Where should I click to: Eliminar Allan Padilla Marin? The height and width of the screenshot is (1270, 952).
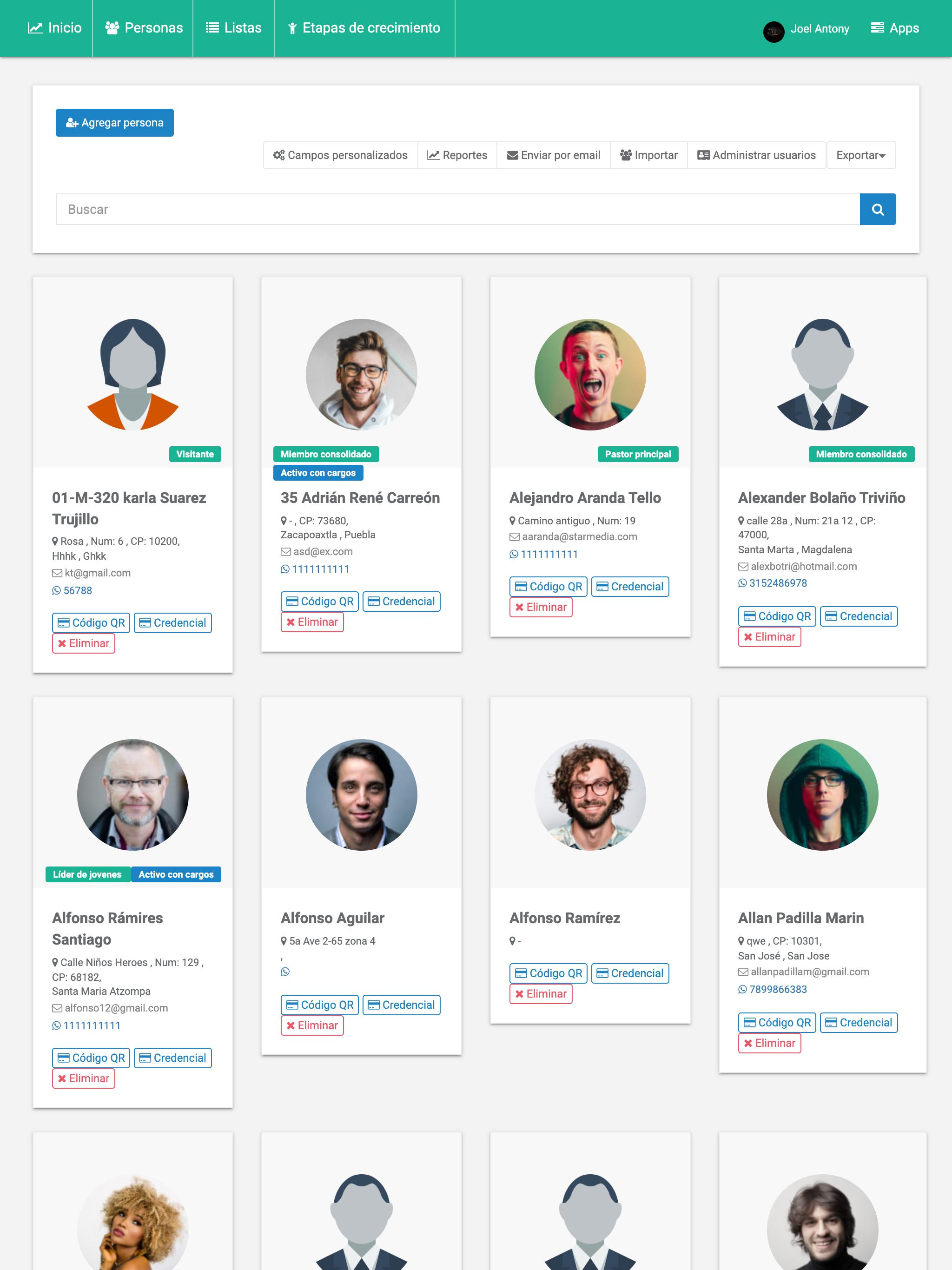769,1043
